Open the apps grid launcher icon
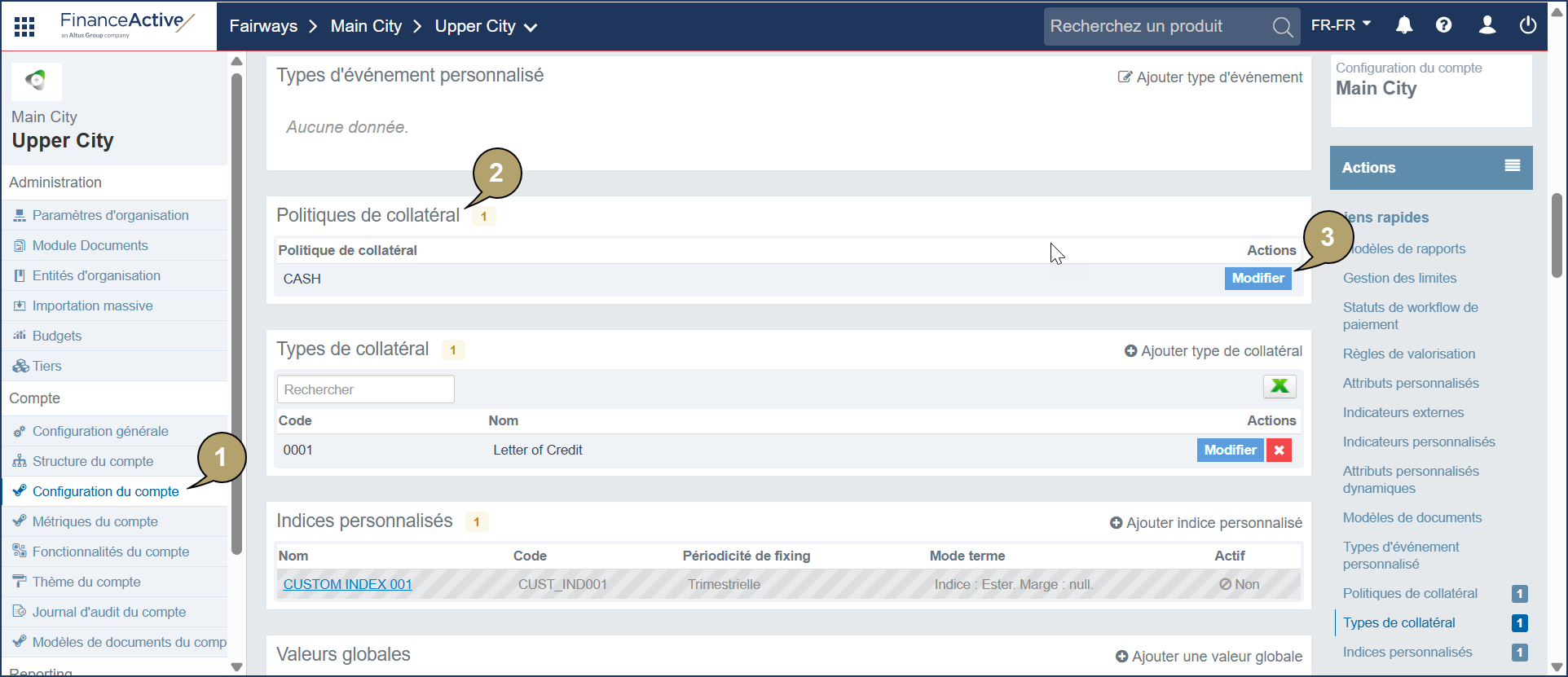The image size is (1568, 677). (24, 27)
